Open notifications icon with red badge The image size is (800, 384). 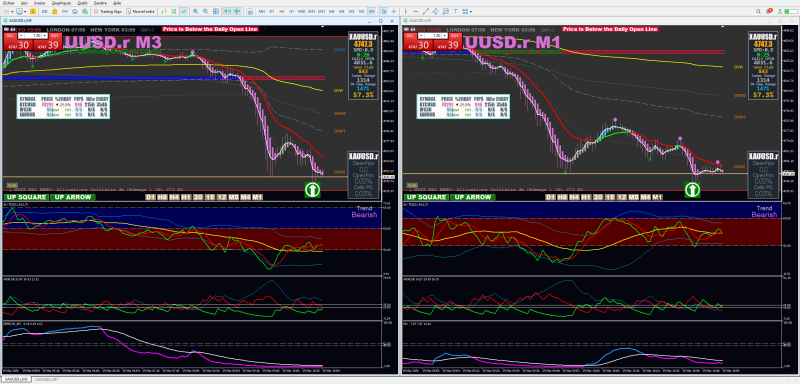769,11
